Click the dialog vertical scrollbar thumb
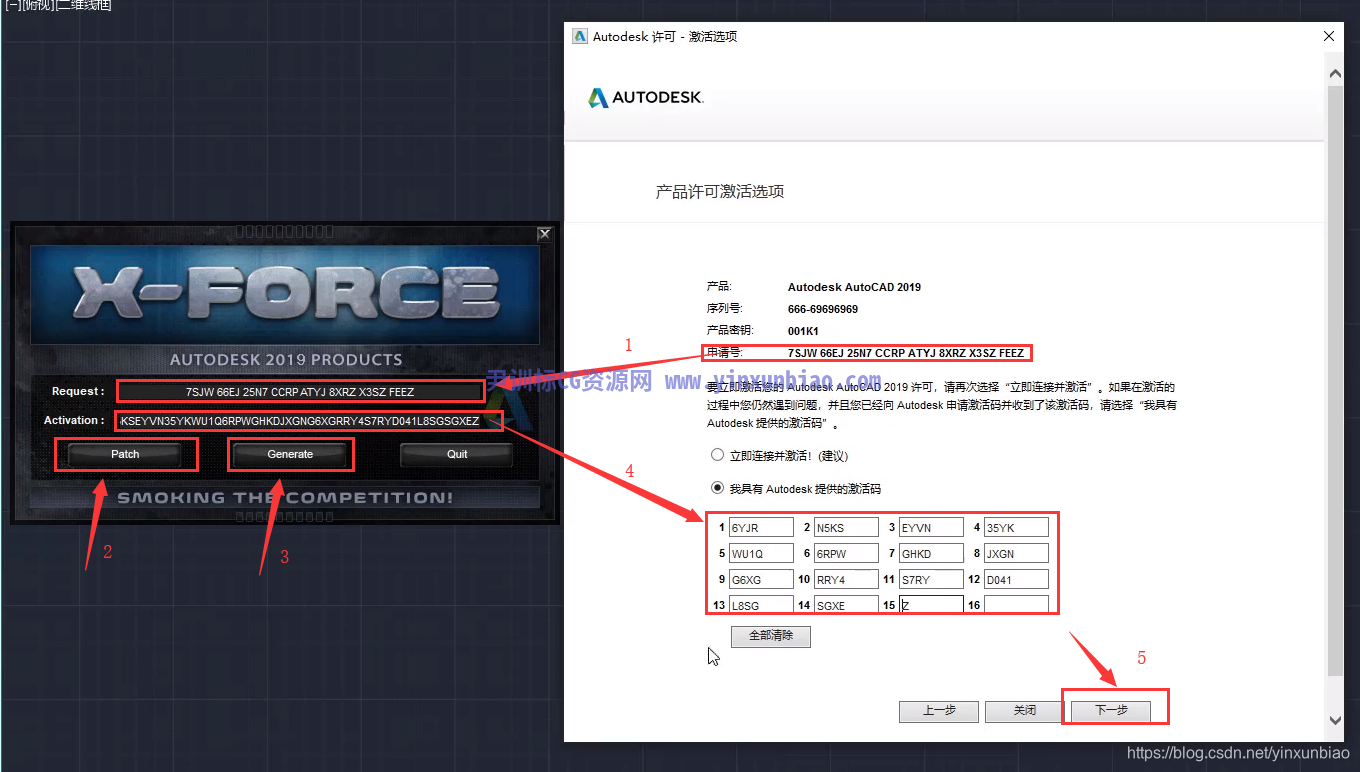This screenshot has height=772, width=1360. 1335,380
